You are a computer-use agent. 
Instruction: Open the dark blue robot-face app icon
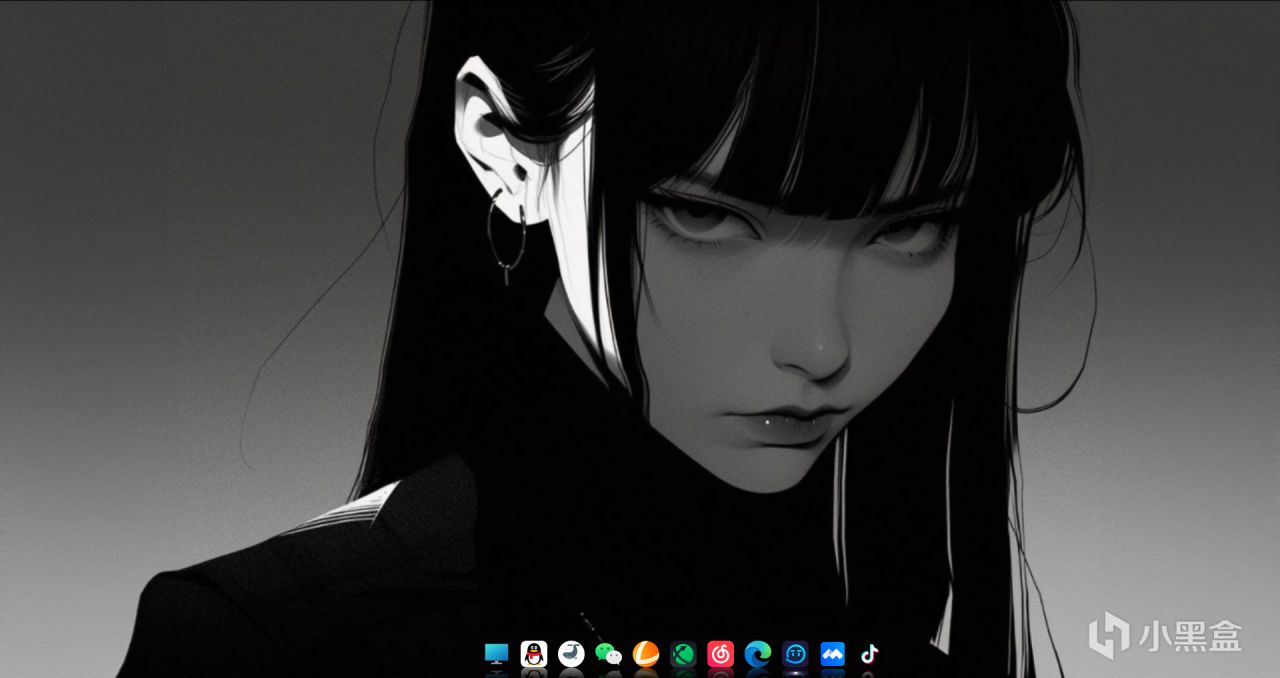point(795,654)
